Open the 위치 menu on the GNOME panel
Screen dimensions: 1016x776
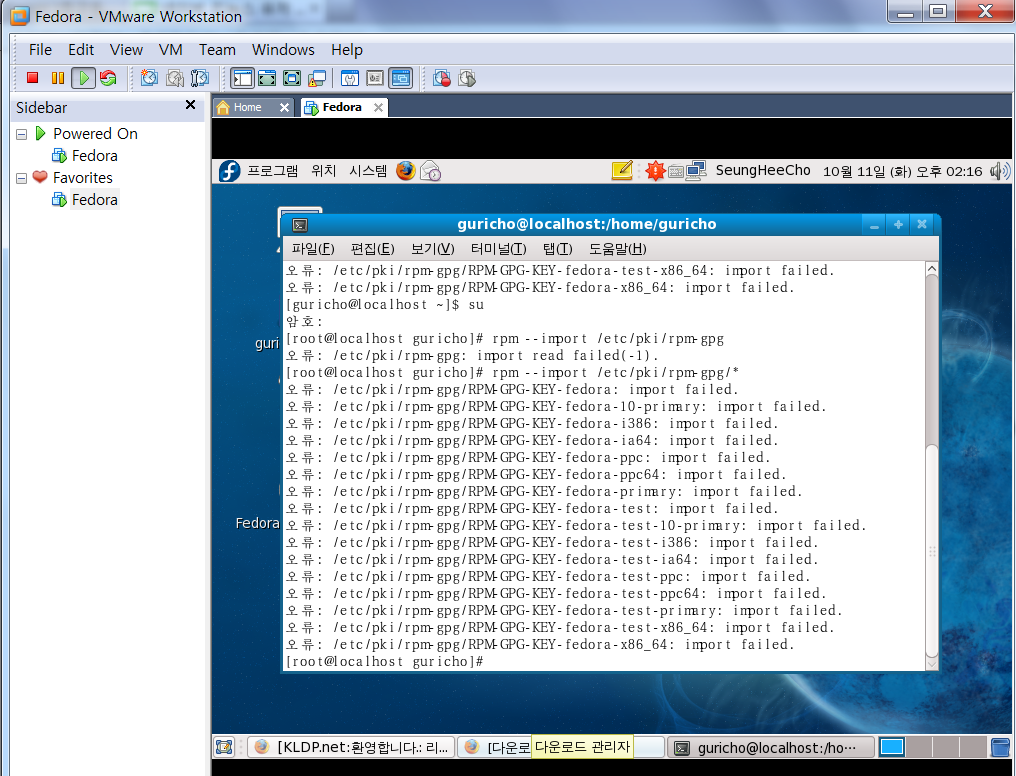pyautogui.click(x=323, y=171)
